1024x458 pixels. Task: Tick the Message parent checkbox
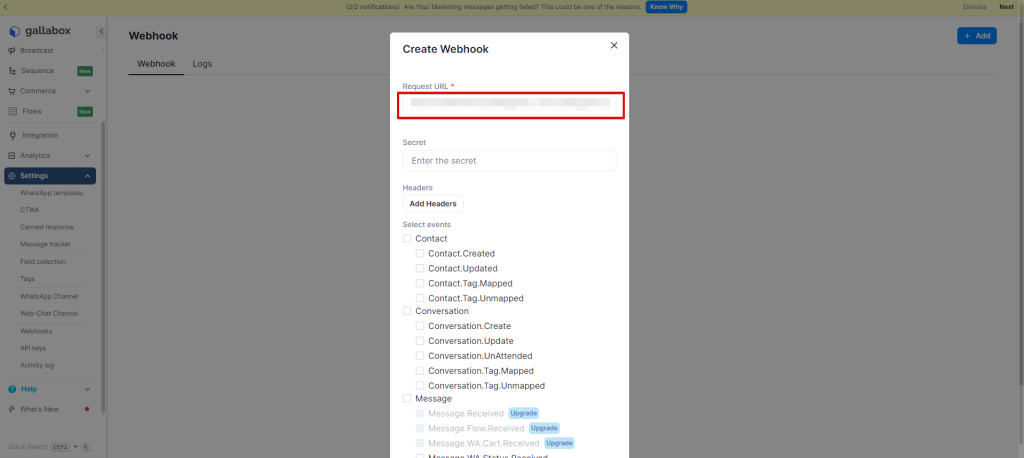(407, 399)
